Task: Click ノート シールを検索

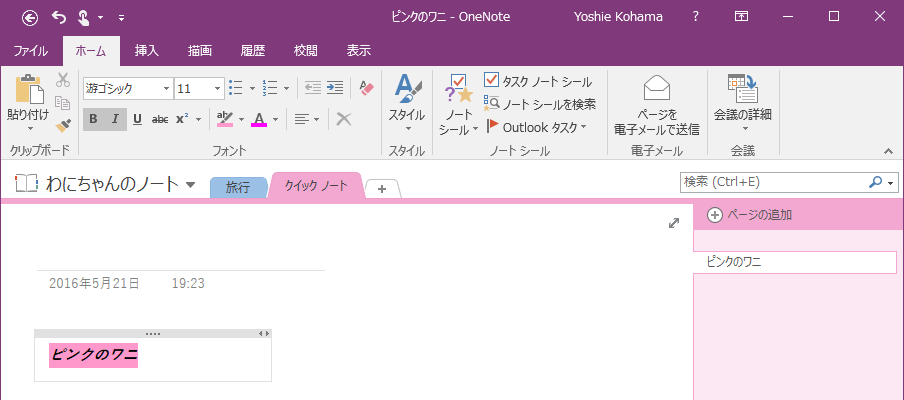Action: coord(540,104)
